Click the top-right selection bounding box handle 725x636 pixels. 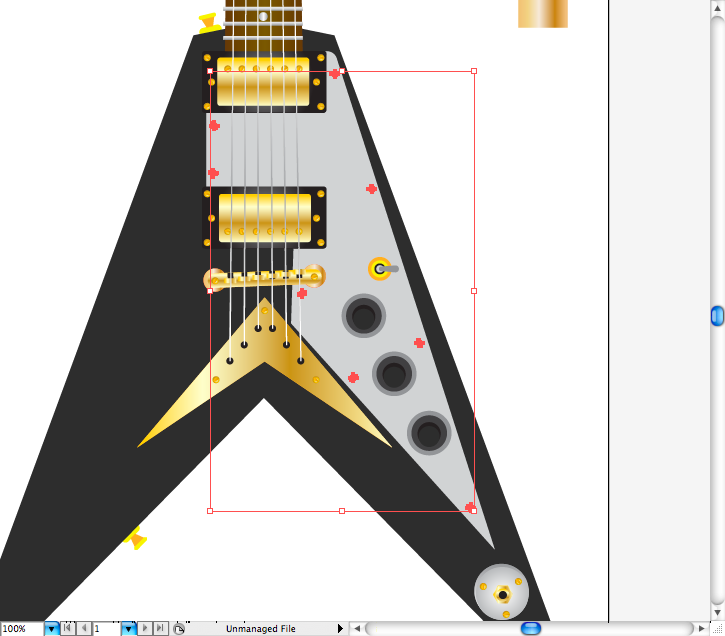[474, 71]
